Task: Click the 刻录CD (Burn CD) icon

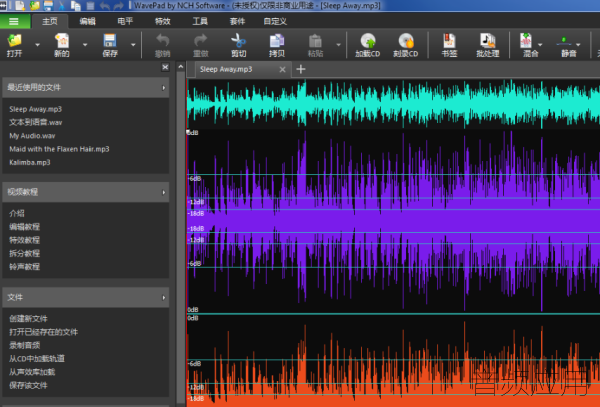Action: click(406, 41)
